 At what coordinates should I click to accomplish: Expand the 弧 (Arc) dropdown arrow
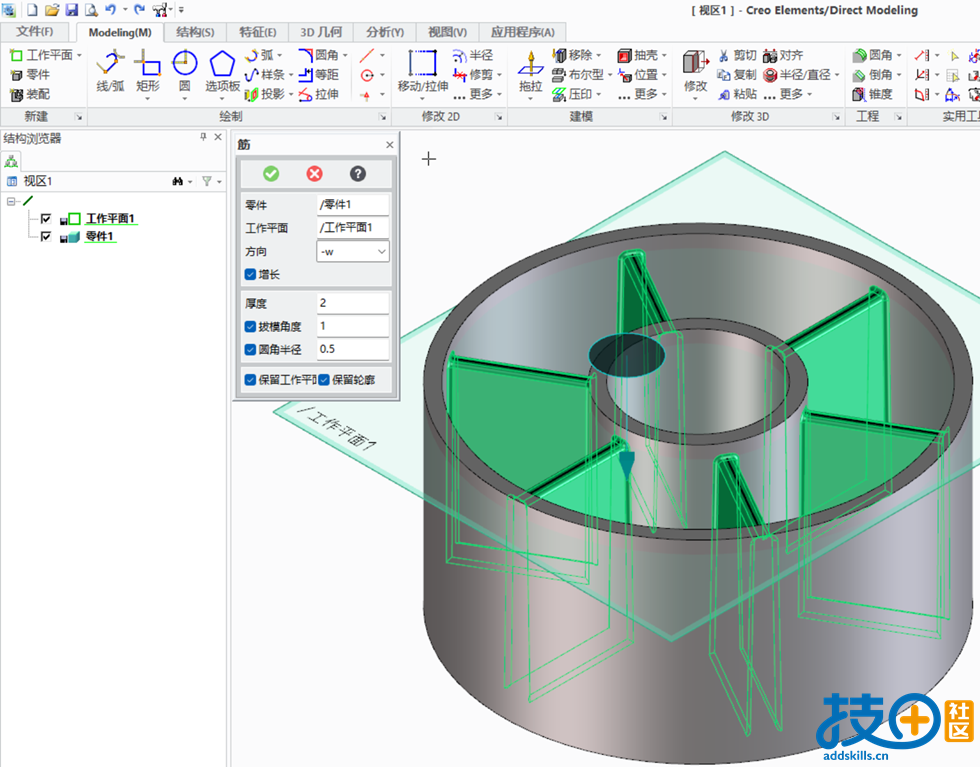point(279,56)
